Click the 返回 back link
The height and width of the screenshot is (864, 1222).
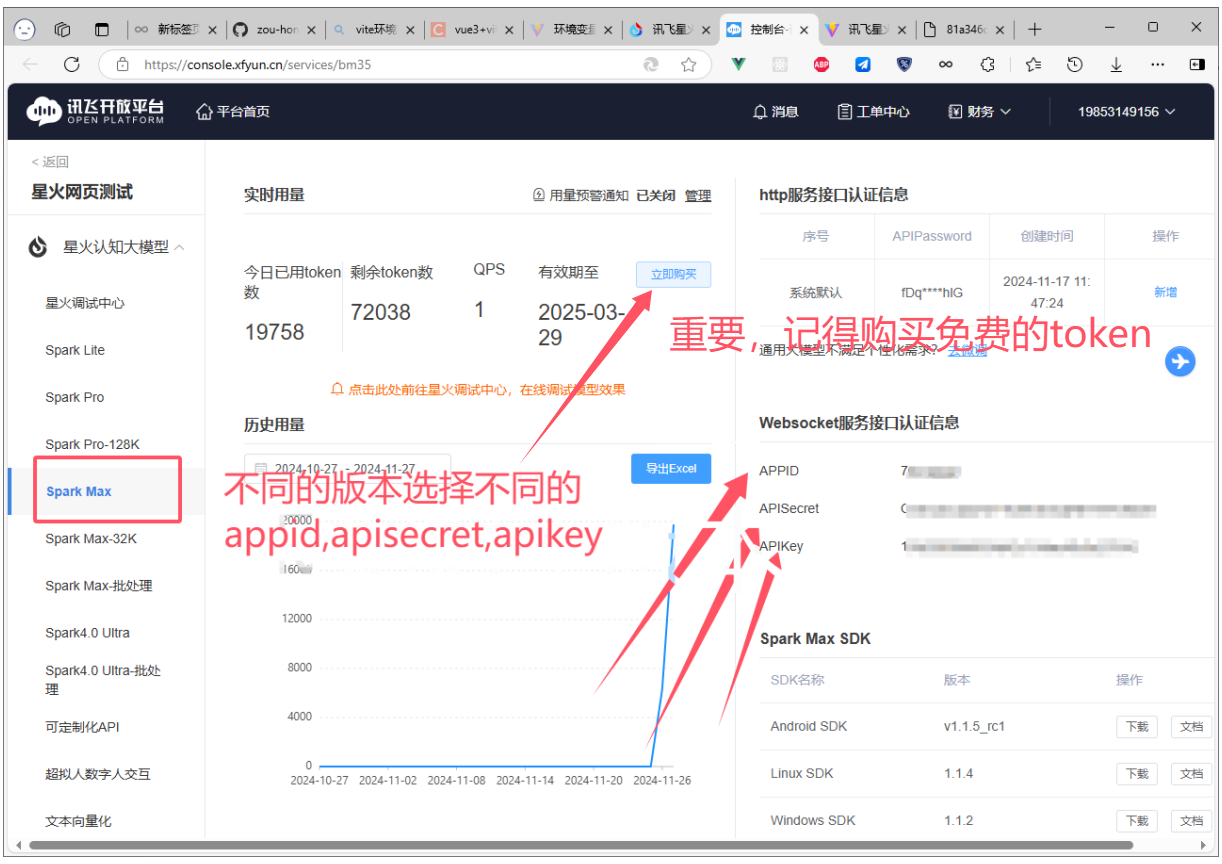(50, 162)
